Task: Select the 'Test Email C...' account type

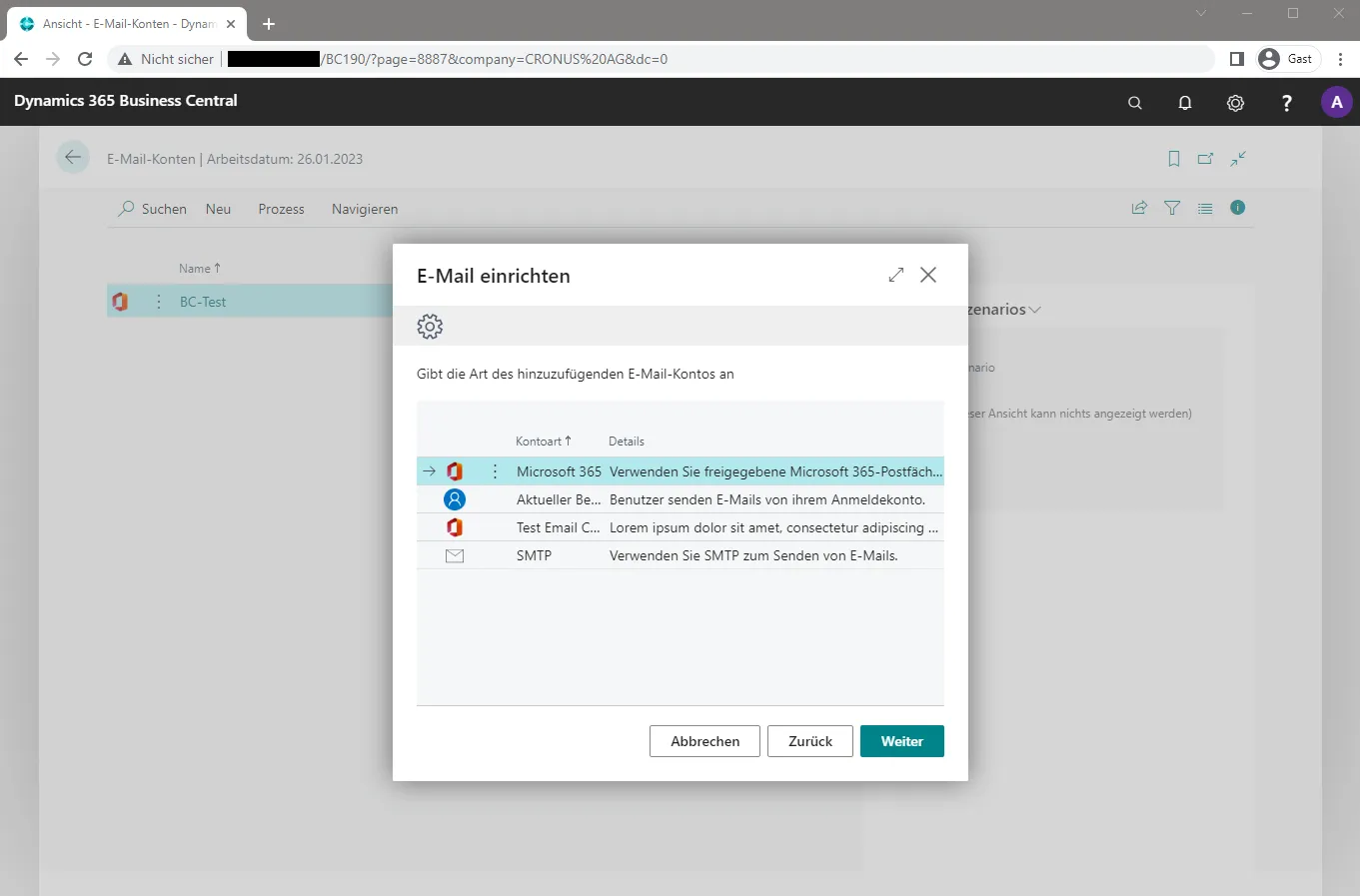Action: (x=559, y=527)
